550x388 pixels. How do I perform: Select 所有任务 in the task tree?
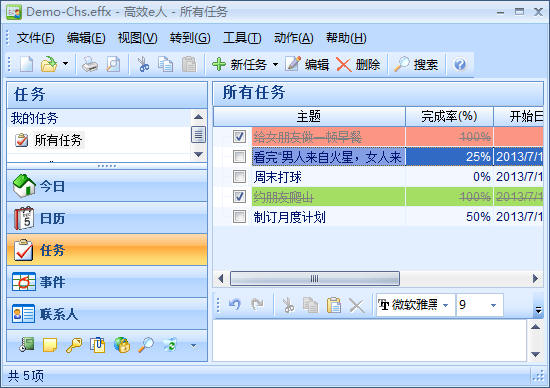(58, 140)
